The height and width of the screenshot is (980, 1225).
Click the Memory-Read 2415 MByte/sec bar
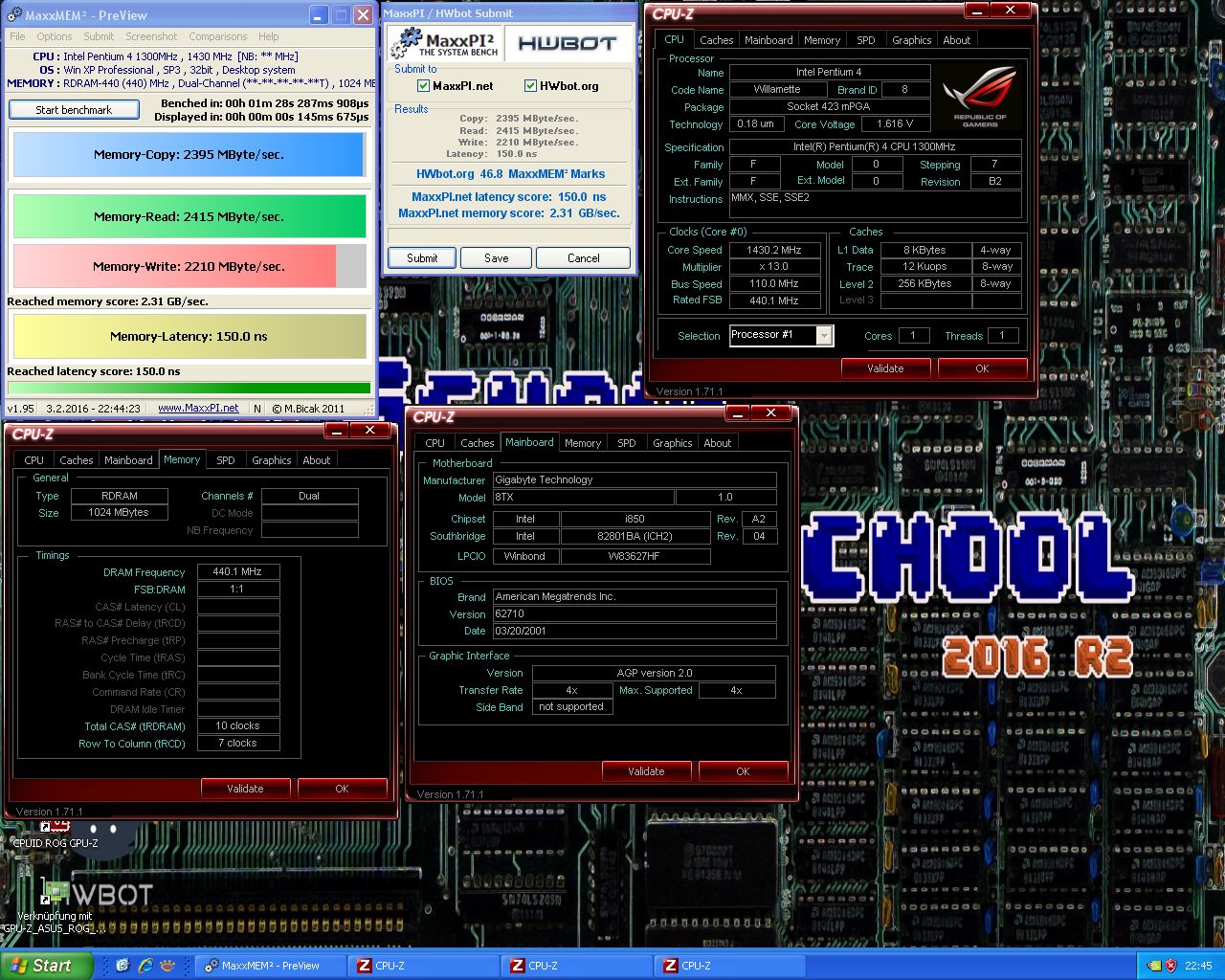(x=189, y=216)
